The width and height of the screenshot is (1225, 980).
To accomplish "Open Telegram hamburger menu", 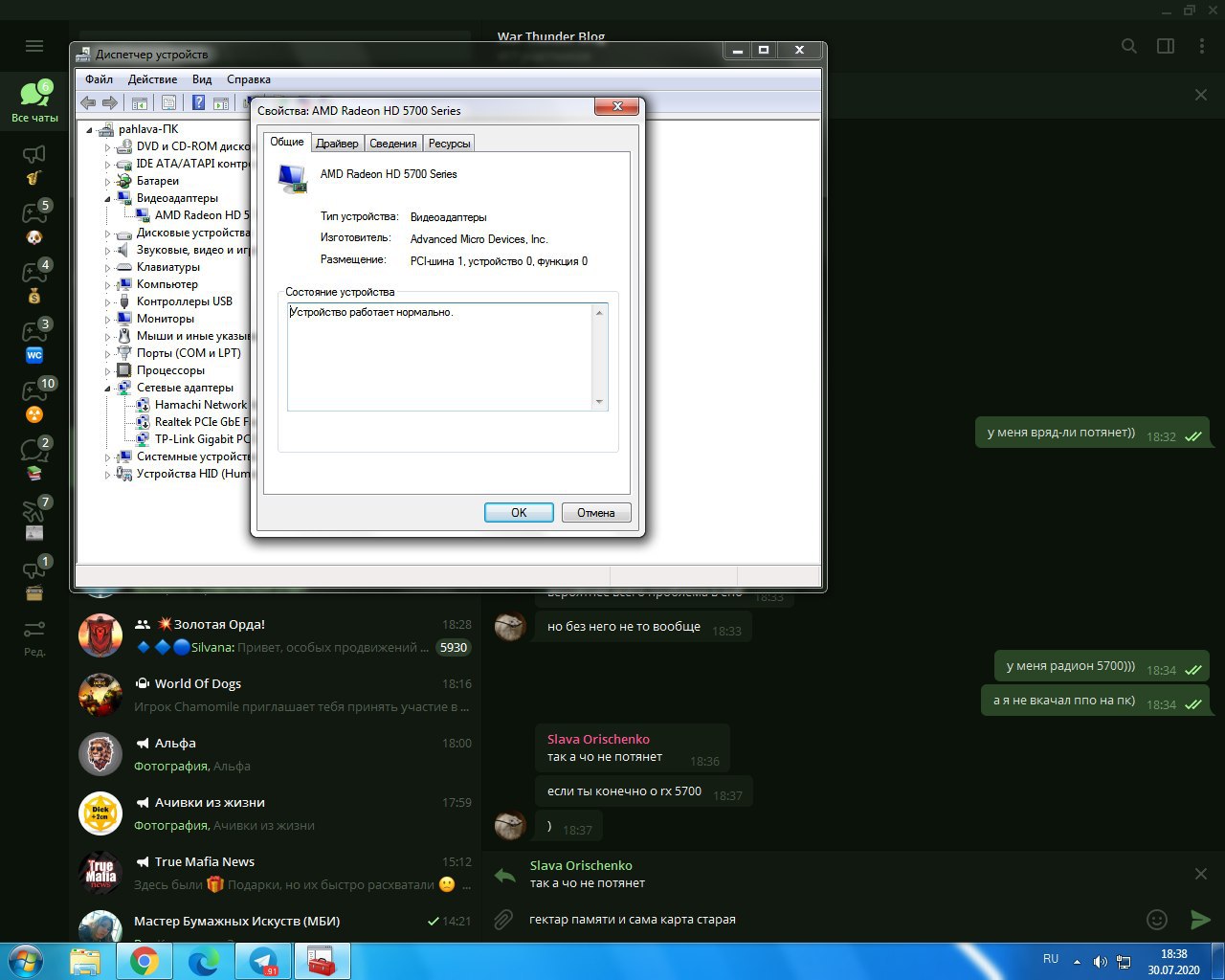I will tap(34, 46).
